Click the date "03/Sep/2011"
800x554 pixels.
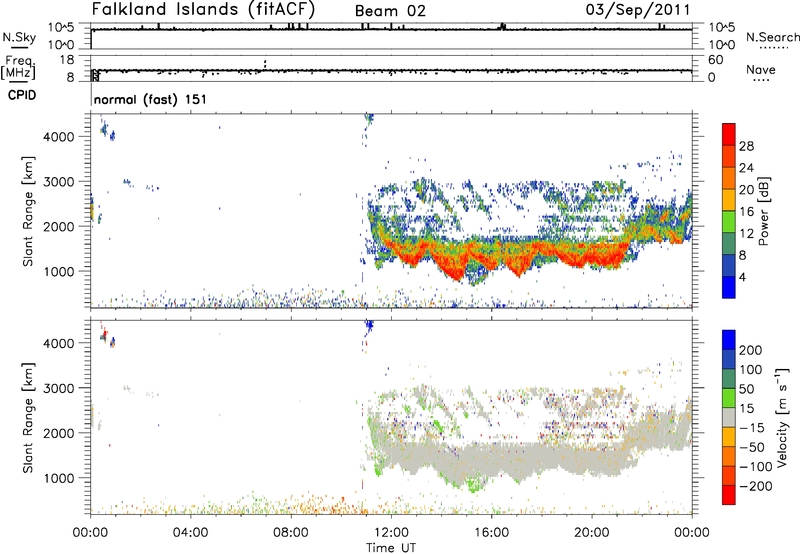click(x=638, y=10)
